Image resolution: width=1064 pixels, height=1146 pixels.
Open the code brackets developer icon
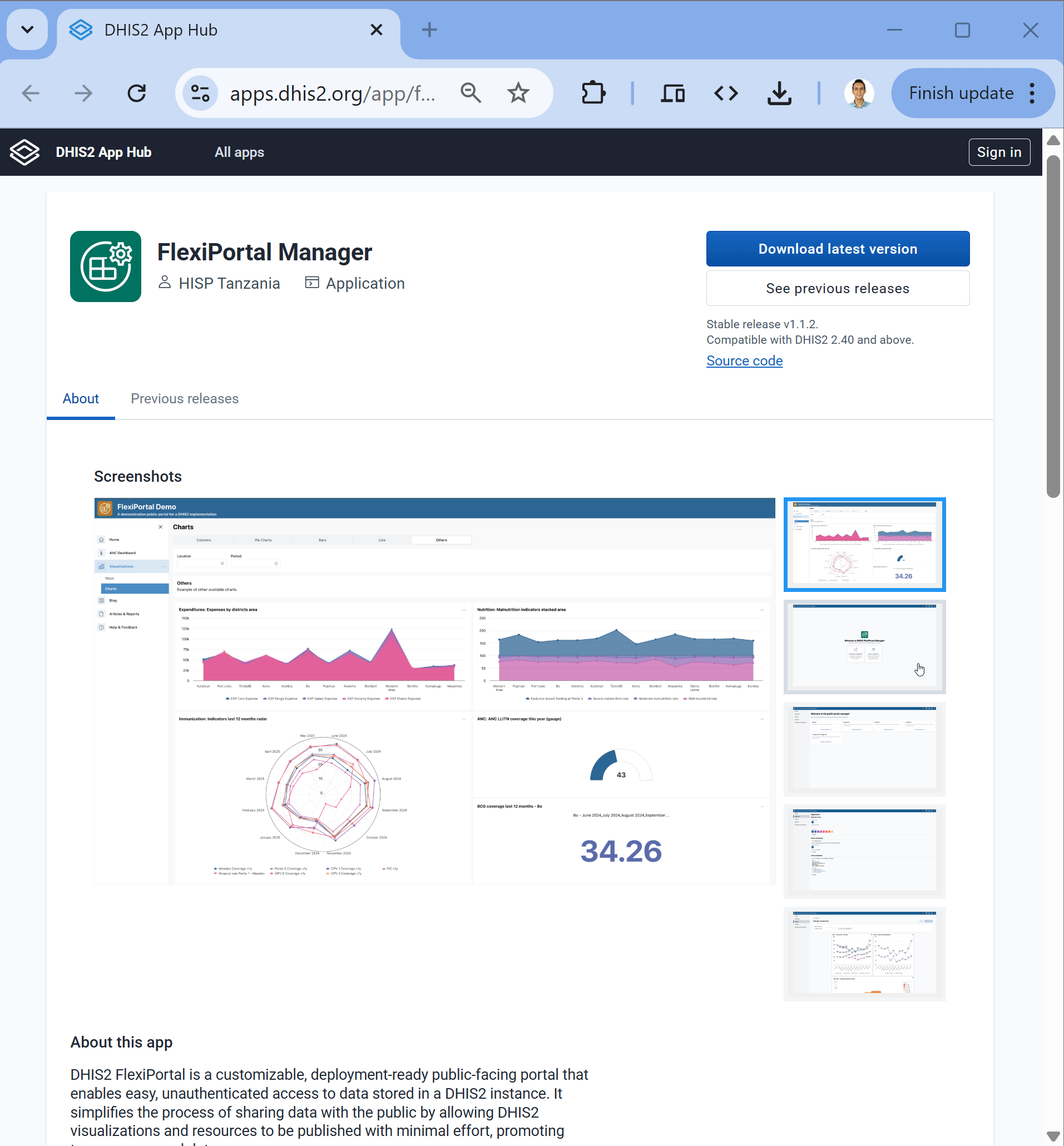pyautogui.click(x=725, y=93)
